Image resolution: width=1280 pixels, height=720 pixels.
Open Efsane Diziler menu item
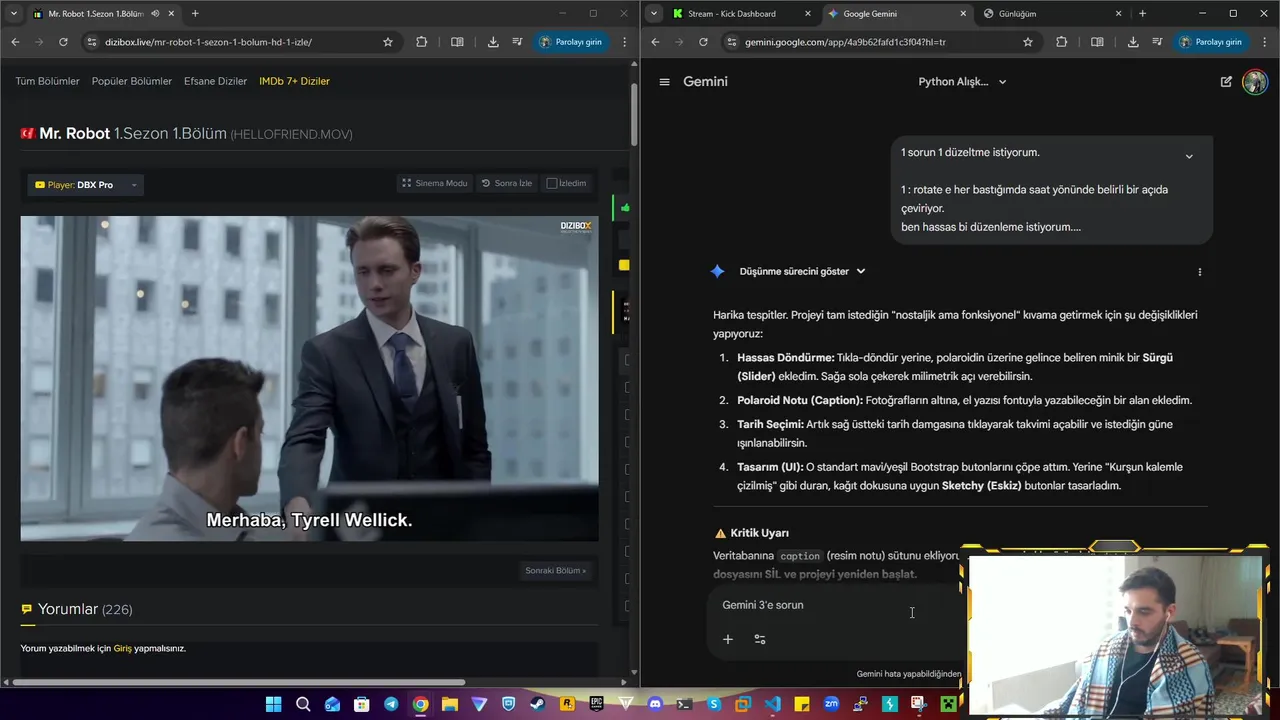(x=215, y=81)
